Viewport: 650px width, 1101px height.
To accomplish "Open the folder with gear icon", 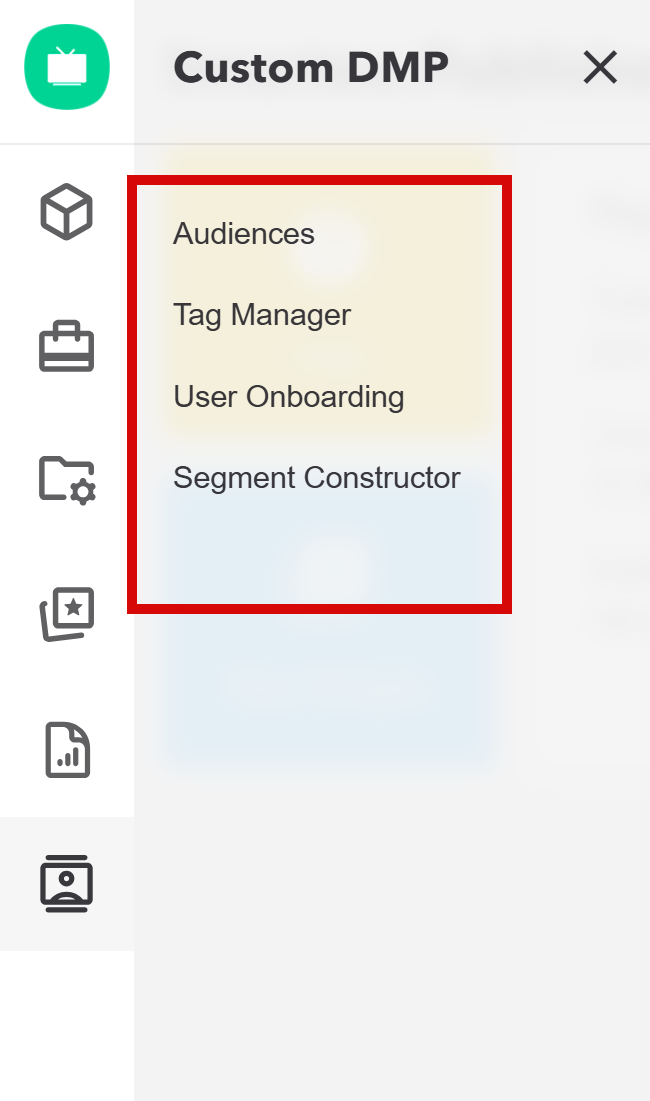I will coord(67,479).
